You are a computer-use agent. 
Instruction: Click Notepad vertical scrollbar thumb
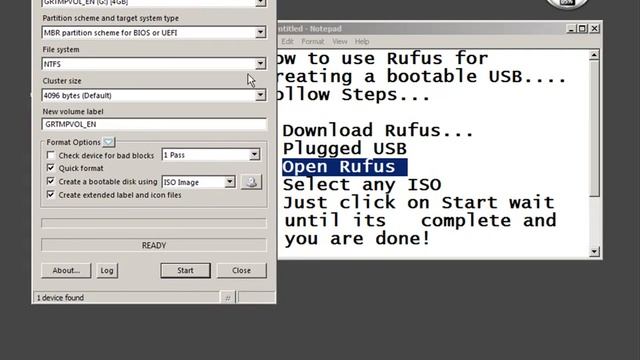(x=595, y=129)
